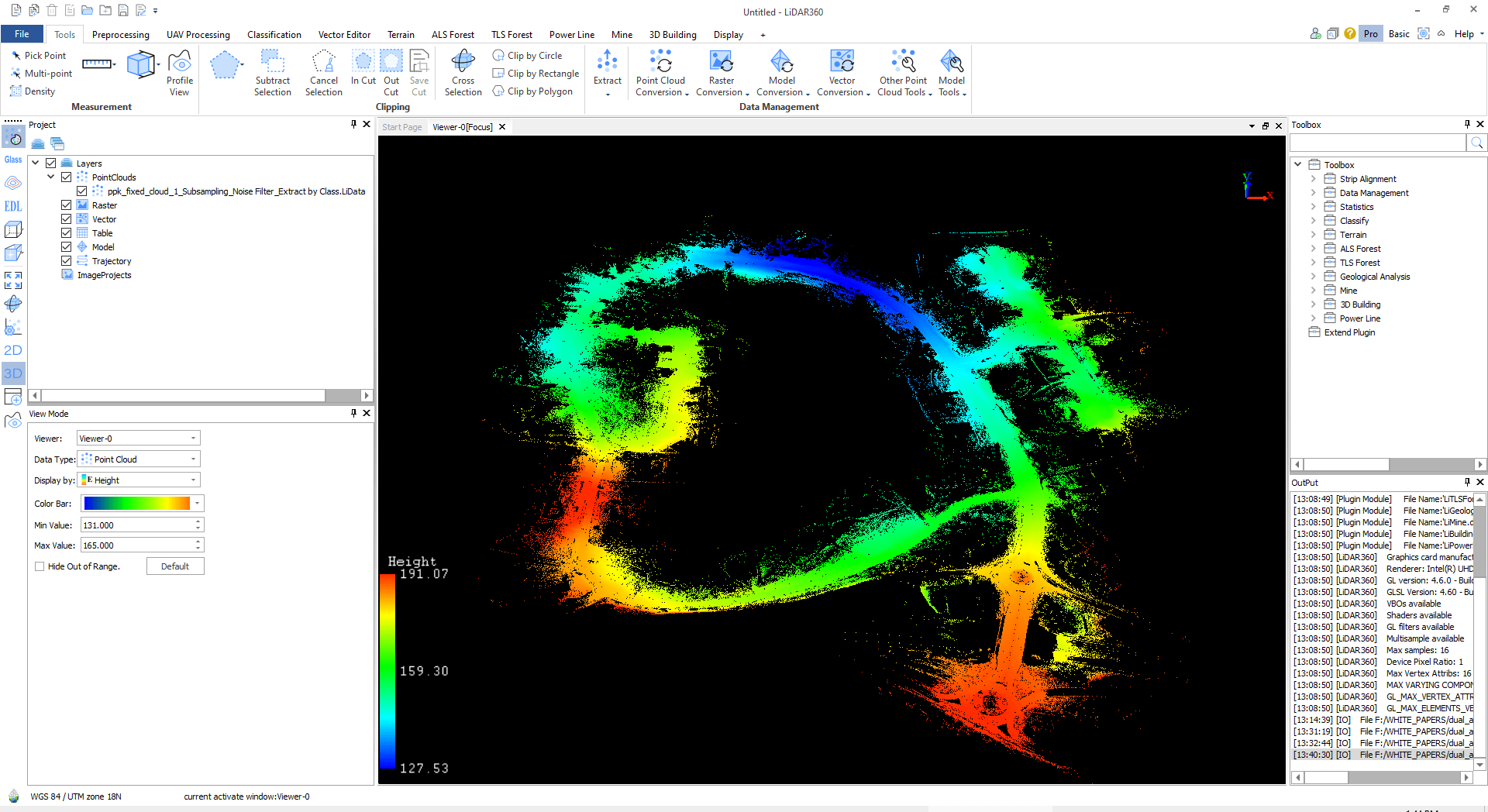Viewport: 1488px width, 812px height.
Task: Switch viewer to 2D mode
Action: click(13, 349)
